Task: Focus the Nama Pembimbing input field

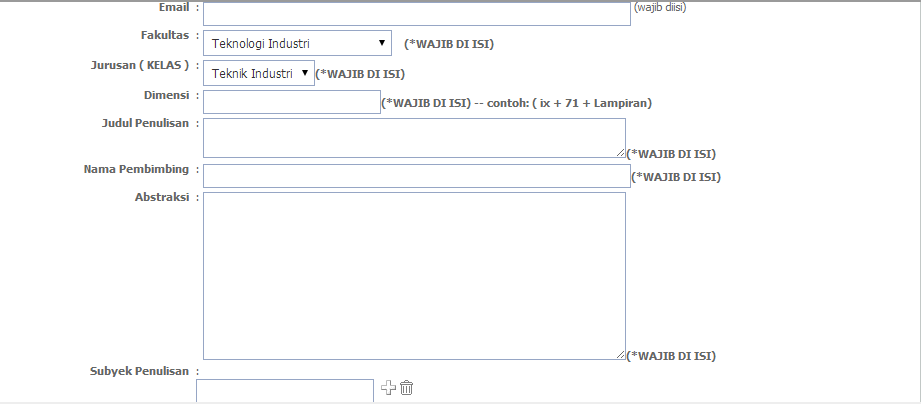Action: pyautogui.click(x=417, y=176)
